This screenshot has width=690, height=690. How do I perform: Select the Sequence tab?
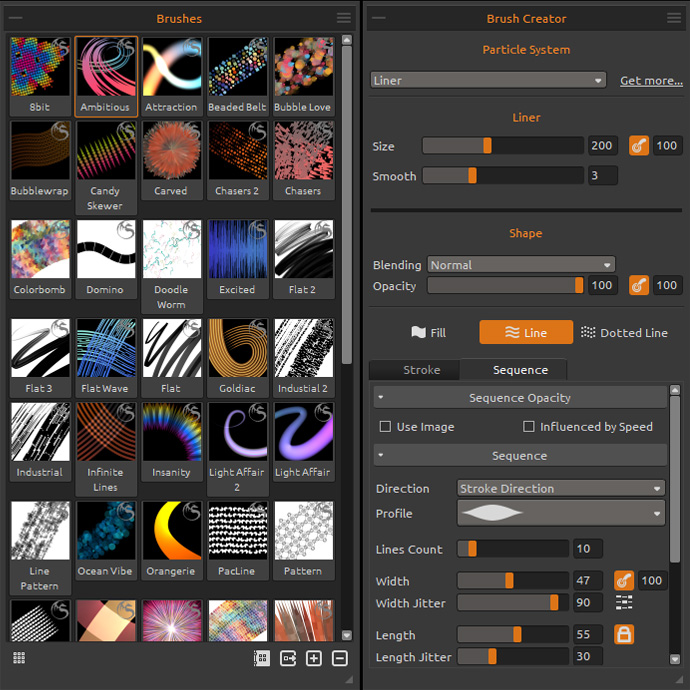520,370
